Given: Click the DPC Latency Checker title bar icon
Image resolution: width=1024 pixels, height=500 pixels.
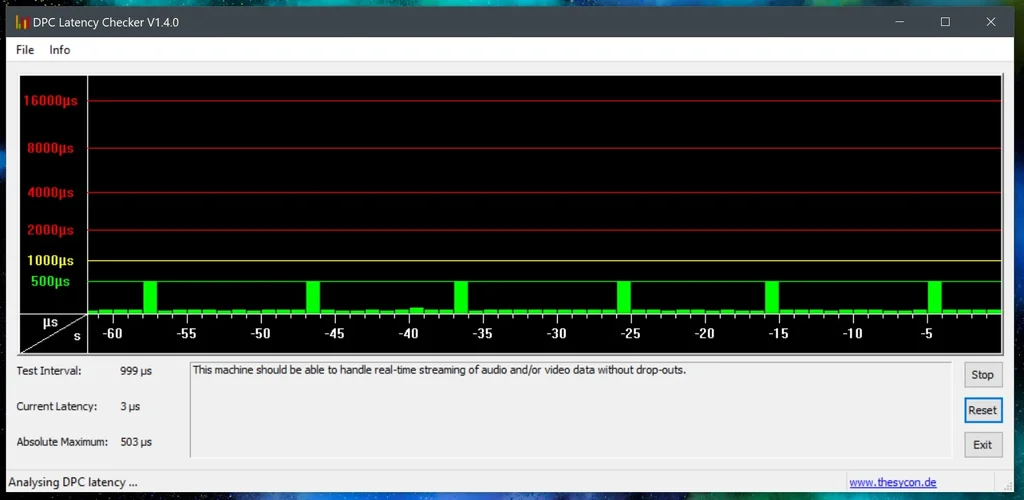Looking at the screenshot, I should point(22,22).
